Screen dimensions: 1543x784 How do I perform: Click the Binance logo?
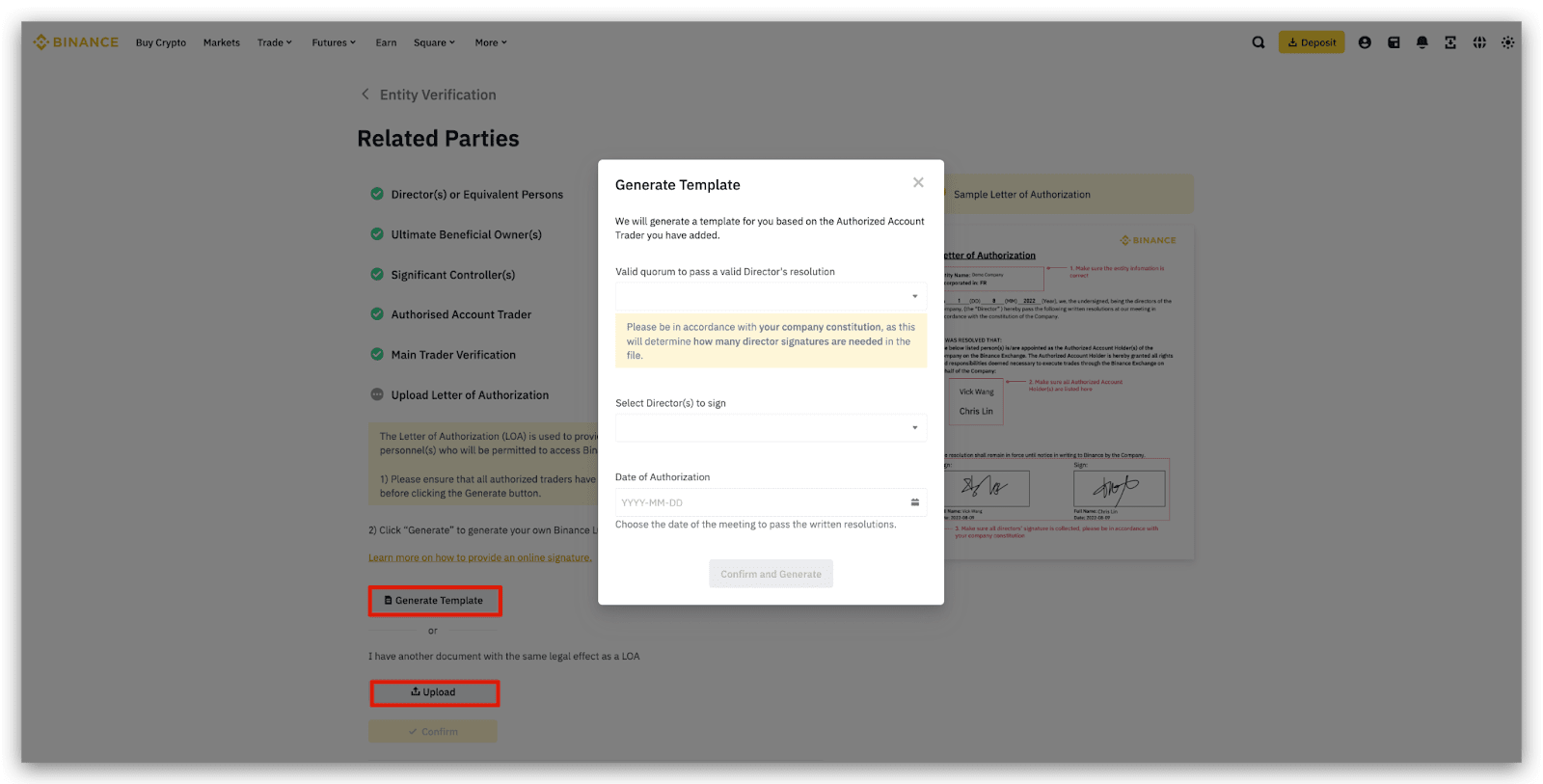[76, 42]
